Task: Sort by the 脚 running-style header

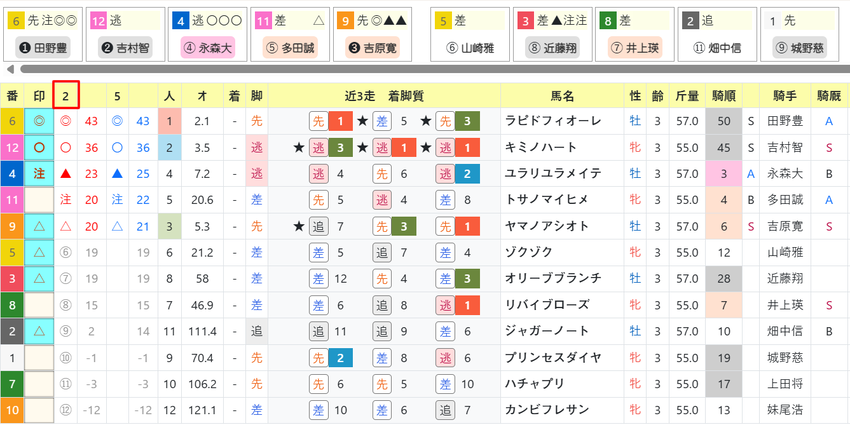Action: [x=257, y=96]
